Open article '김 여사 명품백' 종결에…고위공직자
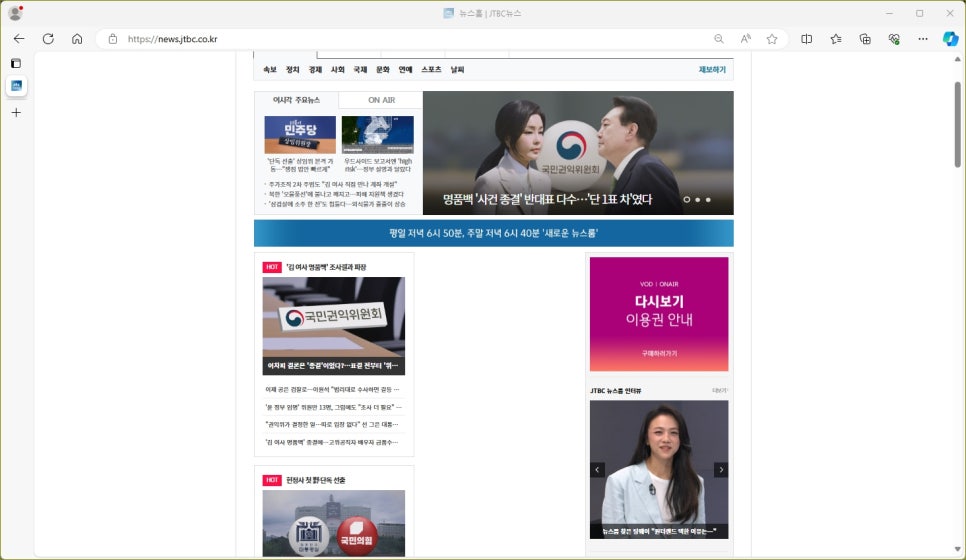 (x=332, y=442)
